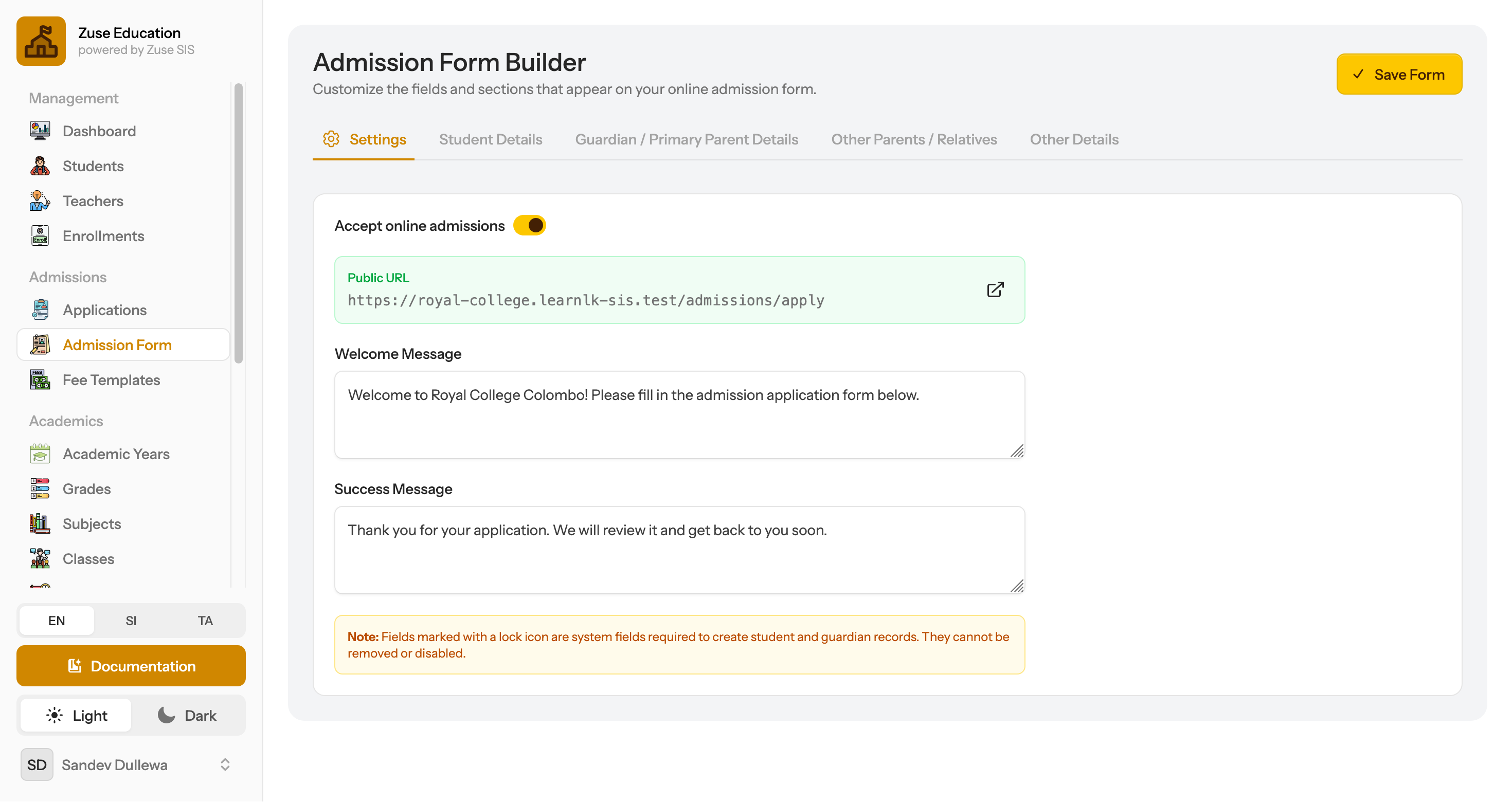This screenshot has height=802, width=1512.
Task: Click the SD user avatar
Action: pyautogui.click(x=37, y=764)
